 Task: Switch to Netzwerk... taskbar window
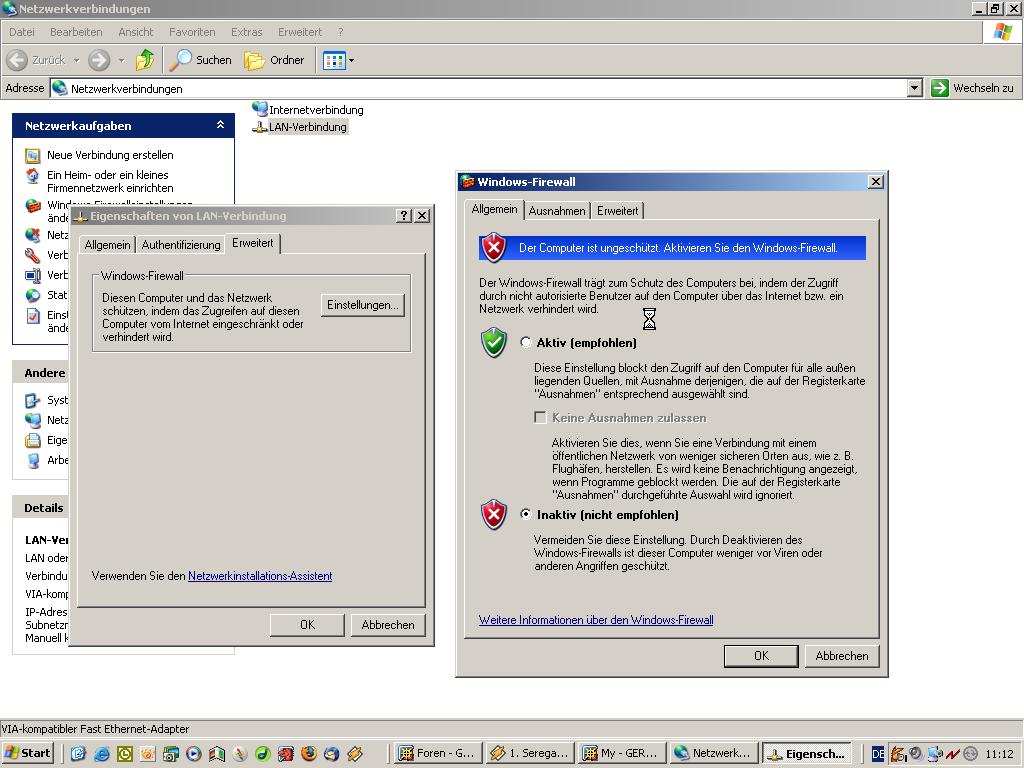[x=714, y=753]
